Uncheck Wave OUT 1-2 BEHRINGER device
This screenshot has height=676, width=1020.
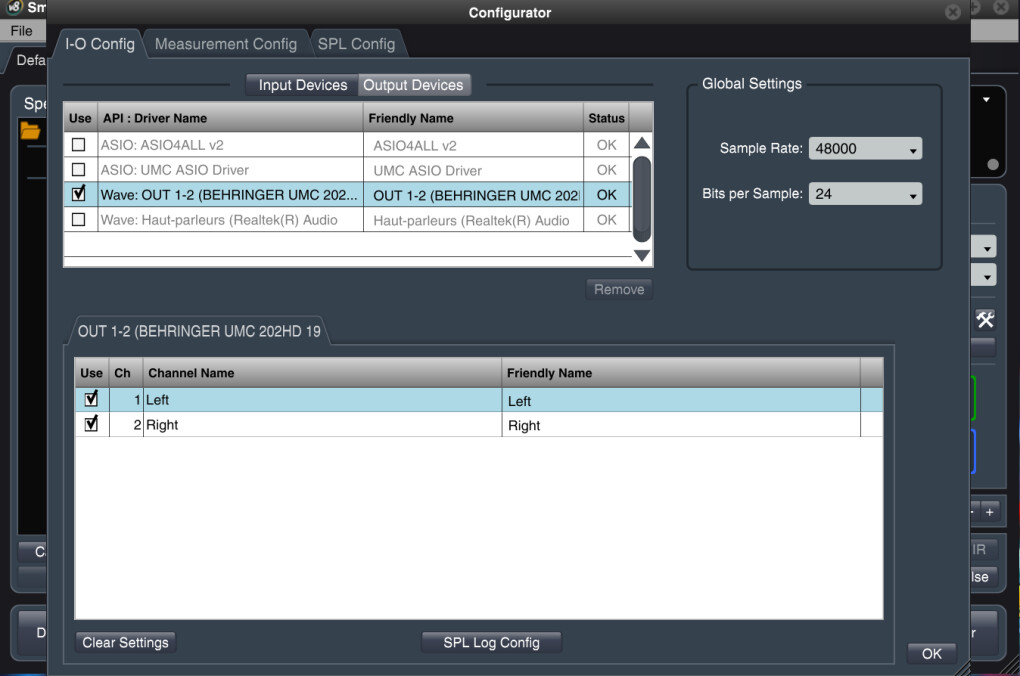(79, 194)
